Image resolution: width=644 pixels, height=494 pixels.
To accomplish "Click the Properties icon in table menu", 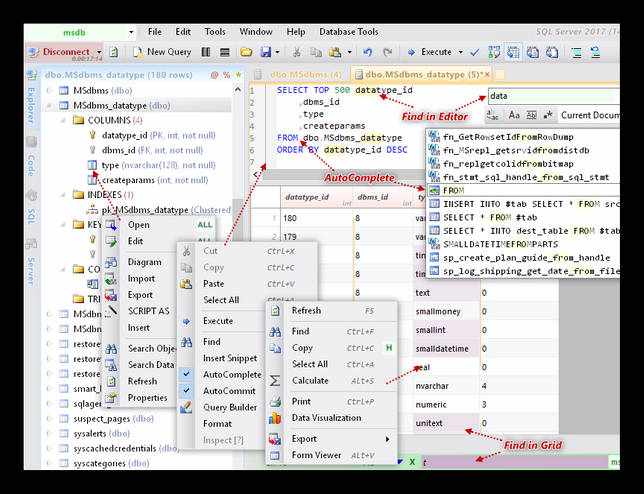I will click(111, 397).
